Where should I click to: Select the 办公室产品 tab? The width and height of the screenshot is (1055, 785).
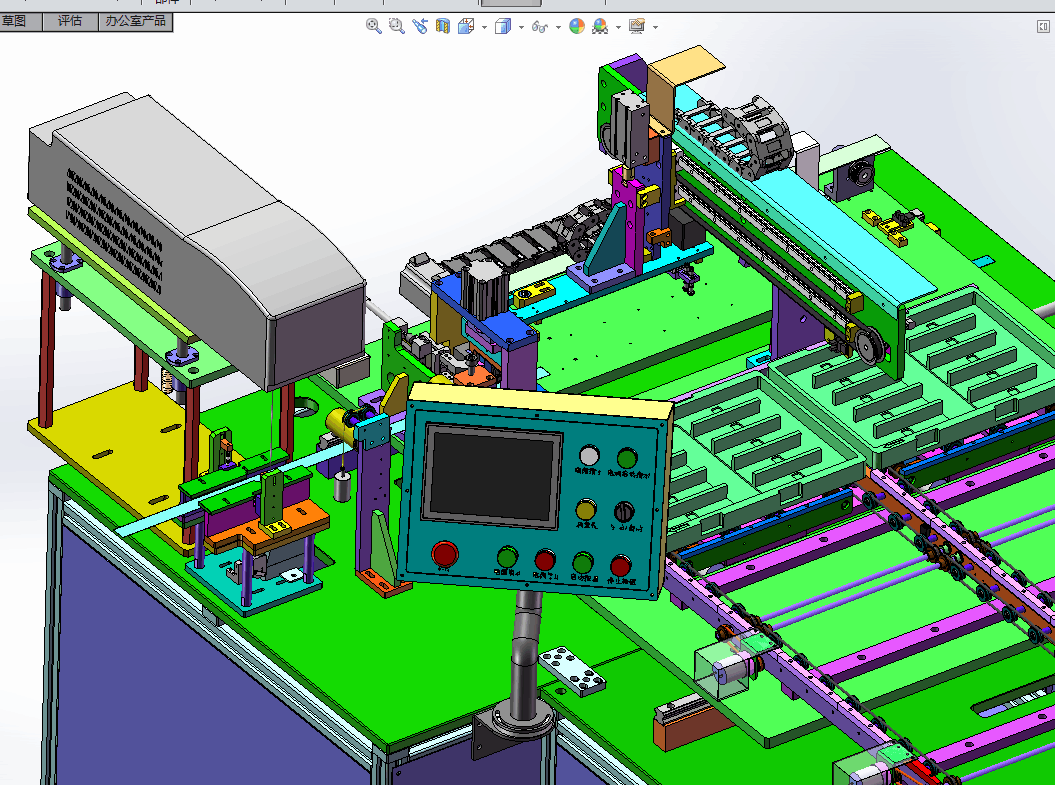click(x=135, y=21)
